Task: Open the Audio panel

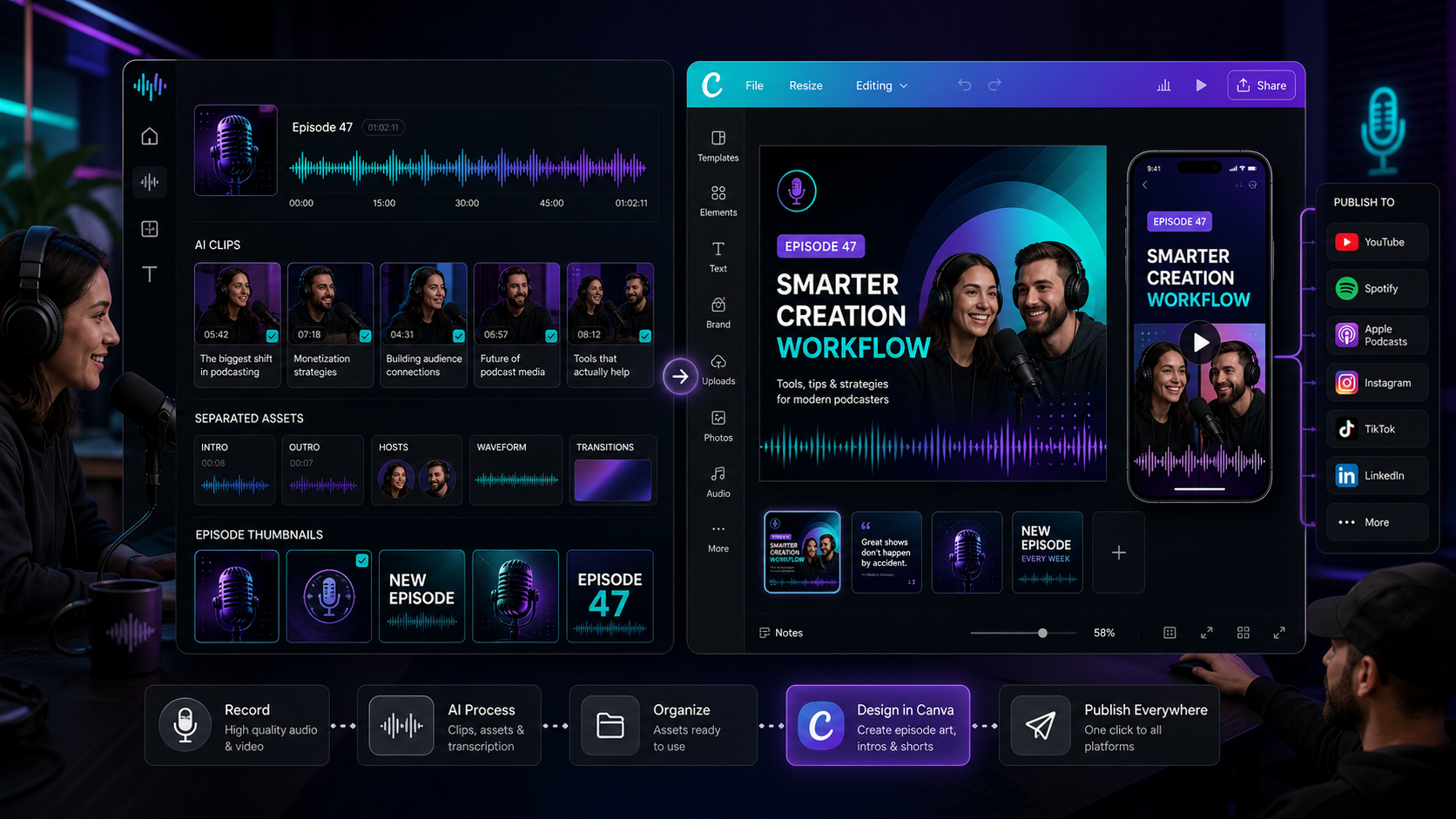Action: [718, 482]
